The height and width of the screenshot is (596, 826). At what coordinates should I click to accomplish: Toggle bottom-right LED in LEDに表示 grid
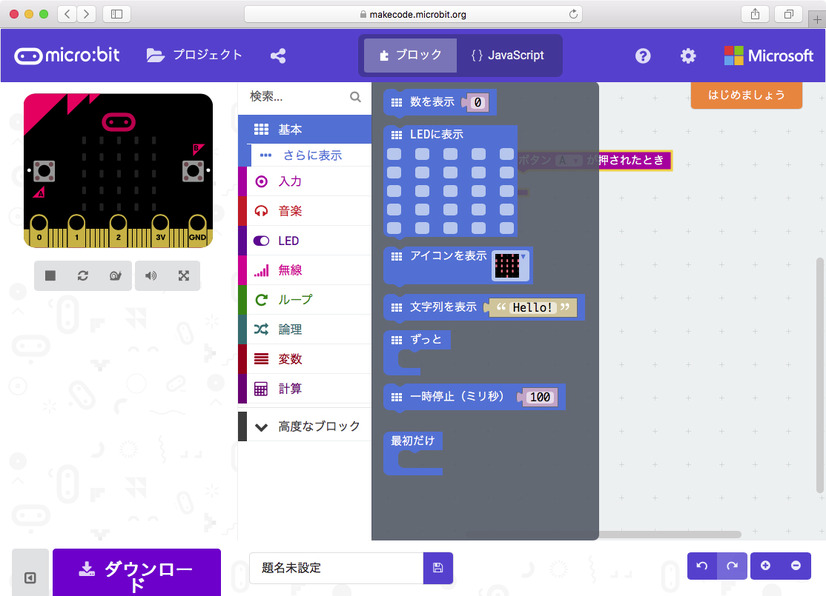(x=507, y=228)
